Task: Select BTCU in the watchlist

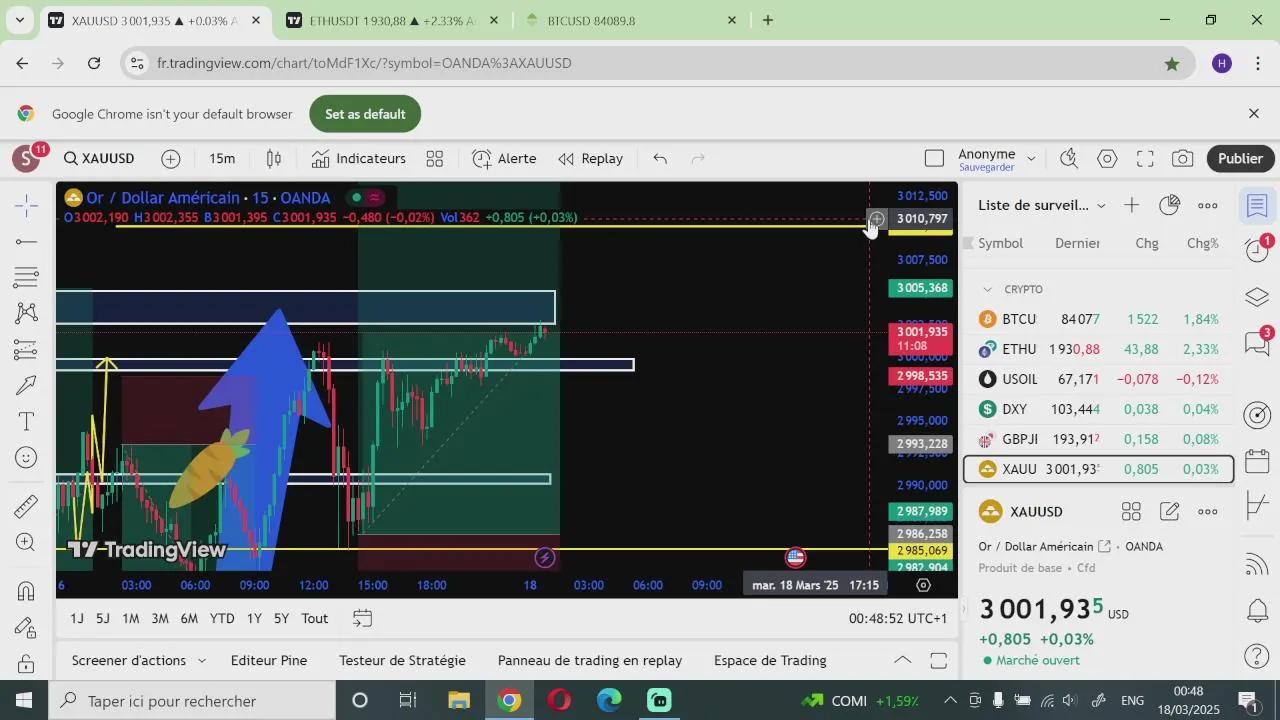Action: click(x=1098, y=319)
